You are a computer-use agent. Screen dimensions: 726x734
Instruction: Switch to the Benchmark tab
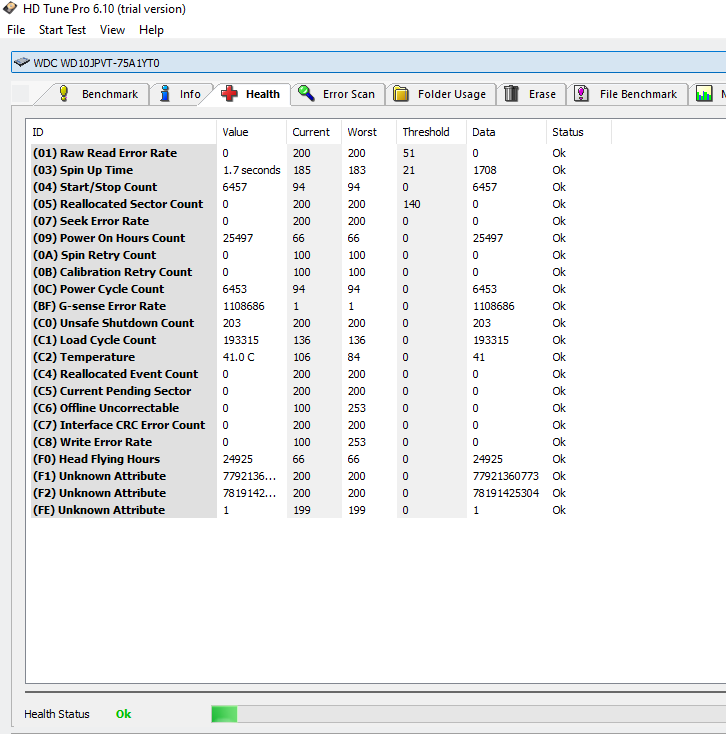click(x=98, y=94)
